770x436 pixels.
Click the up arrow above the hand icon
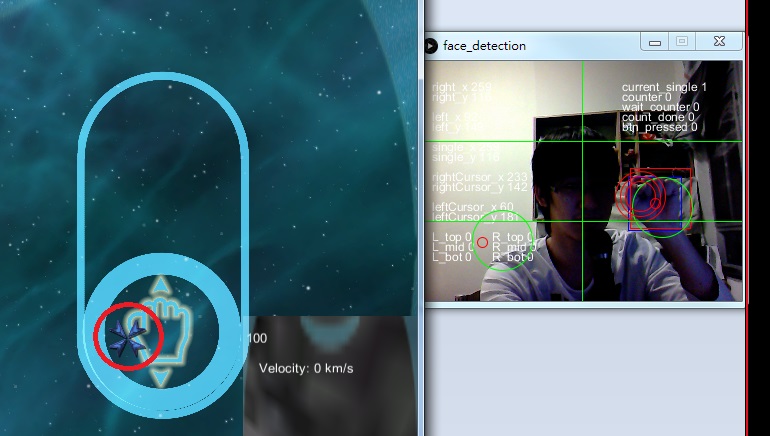pos(160,287)
